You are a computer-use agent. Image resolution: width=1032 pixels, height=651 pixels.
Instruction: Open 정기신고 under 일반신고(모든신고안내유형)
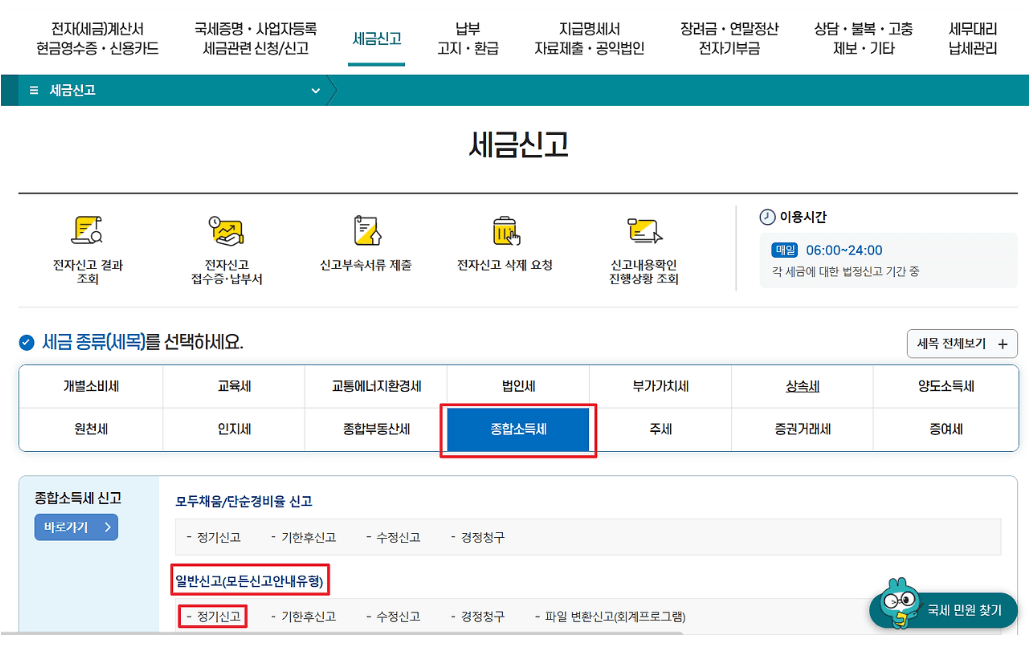pyautogui.click(x=211, y=617)
